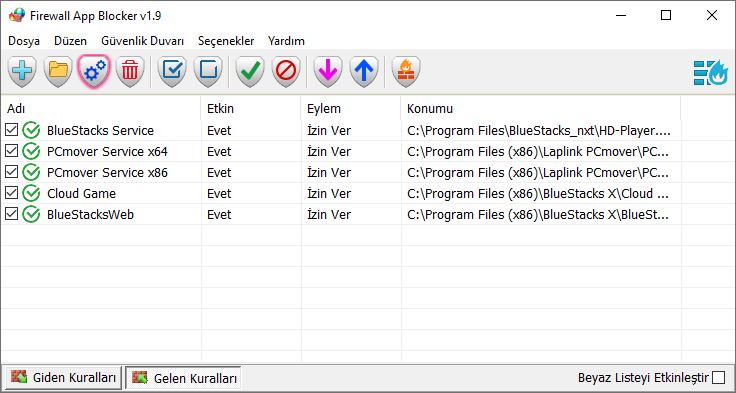Click the red prohibited Block icon

(x=286, y=71)
